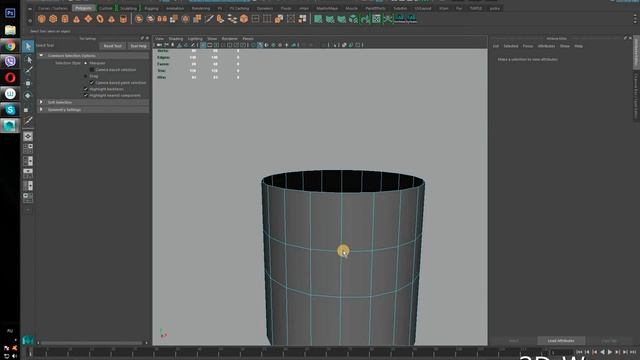Open Viber from the taskbar
The image size is (640, 360).
(10, 61)
